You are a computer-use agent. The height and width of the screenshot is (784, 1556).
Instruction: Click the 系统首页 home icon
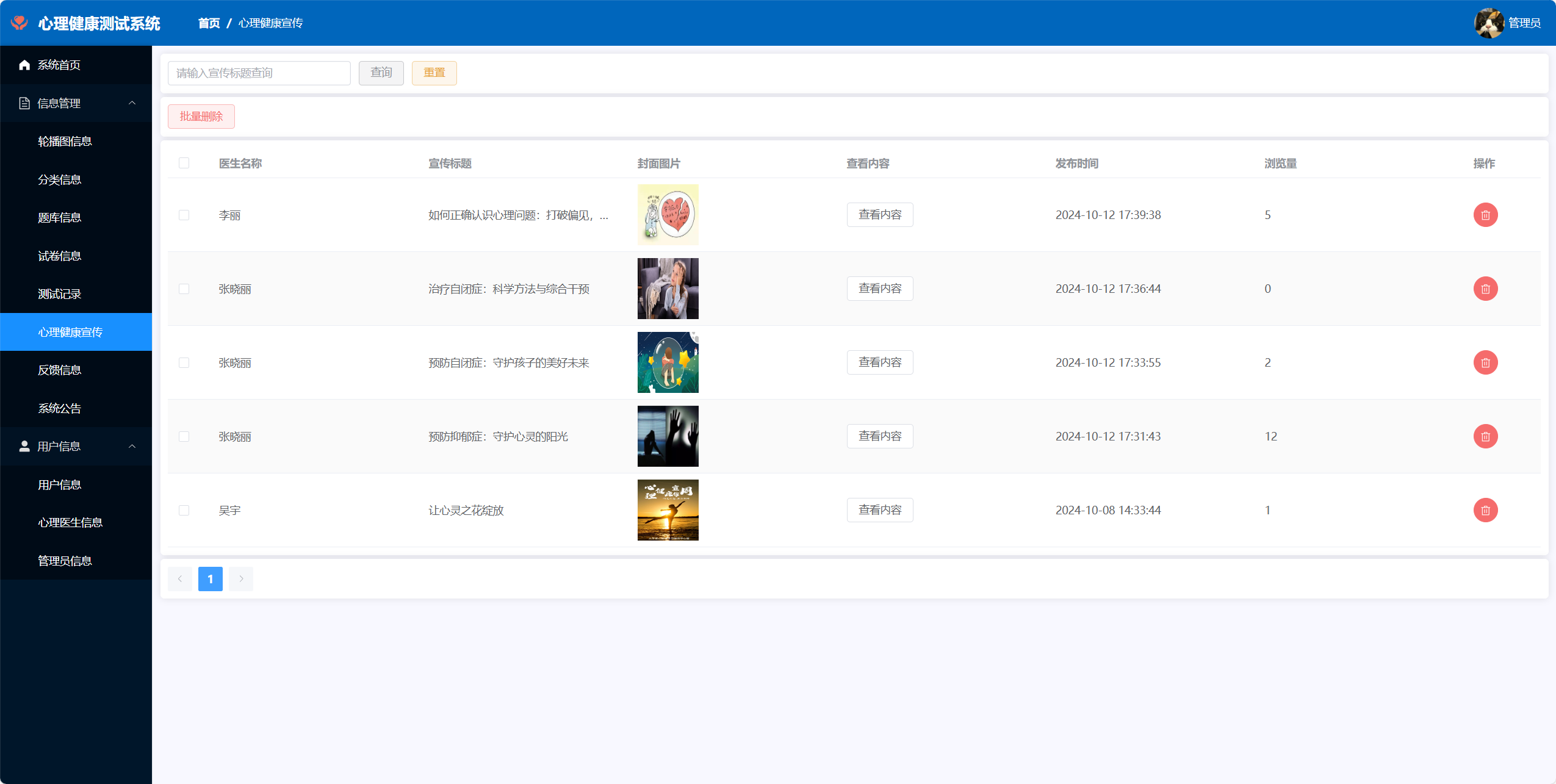24,65
